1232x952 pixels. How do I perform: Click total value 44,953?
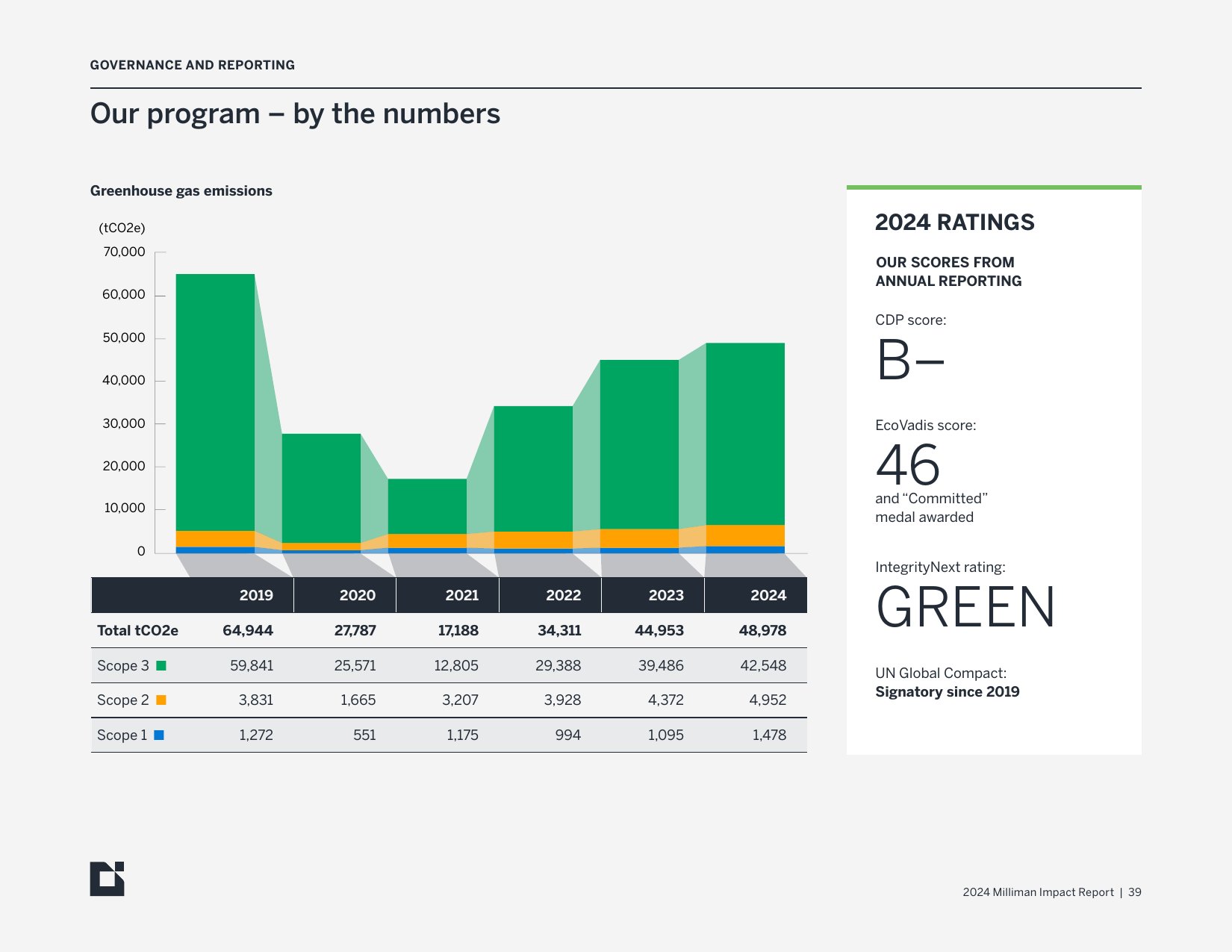point(659,630)
